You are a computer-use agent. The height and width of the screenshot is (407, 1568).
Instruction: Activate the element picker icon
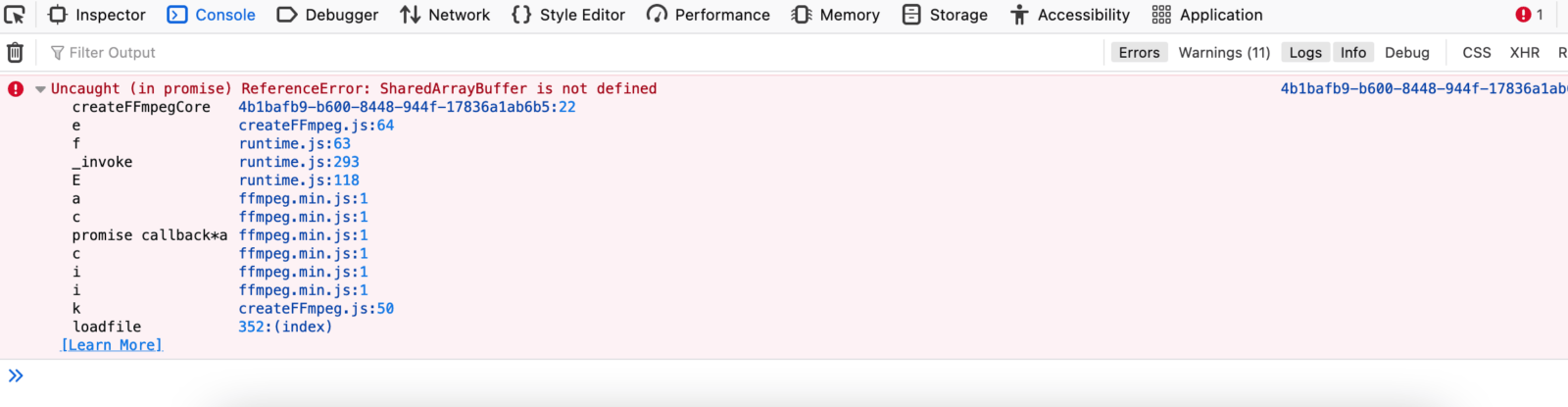click(15, 15)
